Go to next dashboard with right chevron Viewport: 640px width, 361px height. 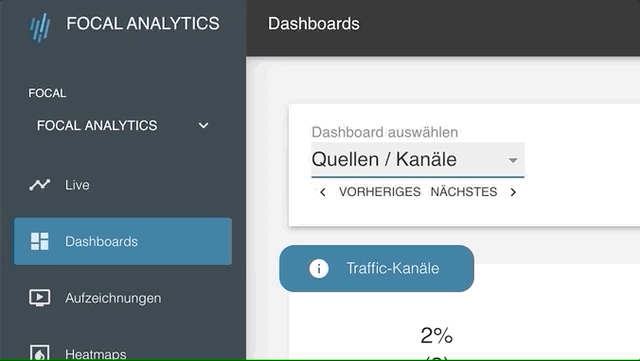pos(513,192)
